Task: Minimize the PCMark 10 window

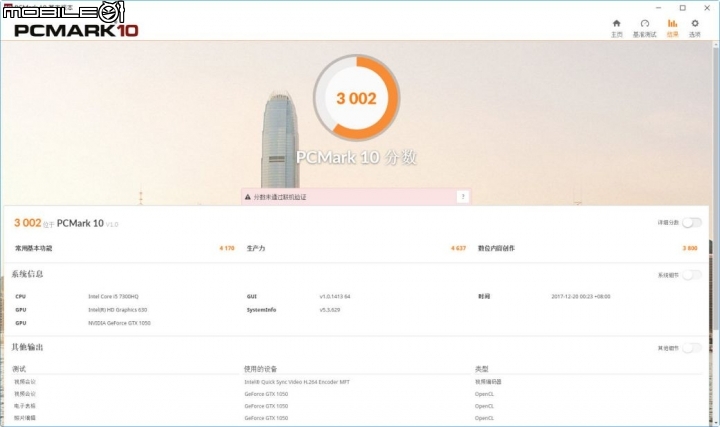Action: click(658, 8)
